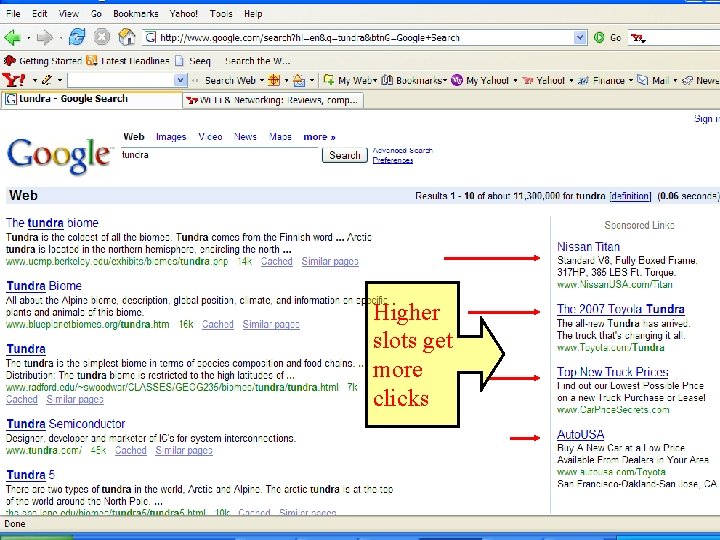Open the News search link
This screenshot has width=720, height=540.
pos(245,137)
